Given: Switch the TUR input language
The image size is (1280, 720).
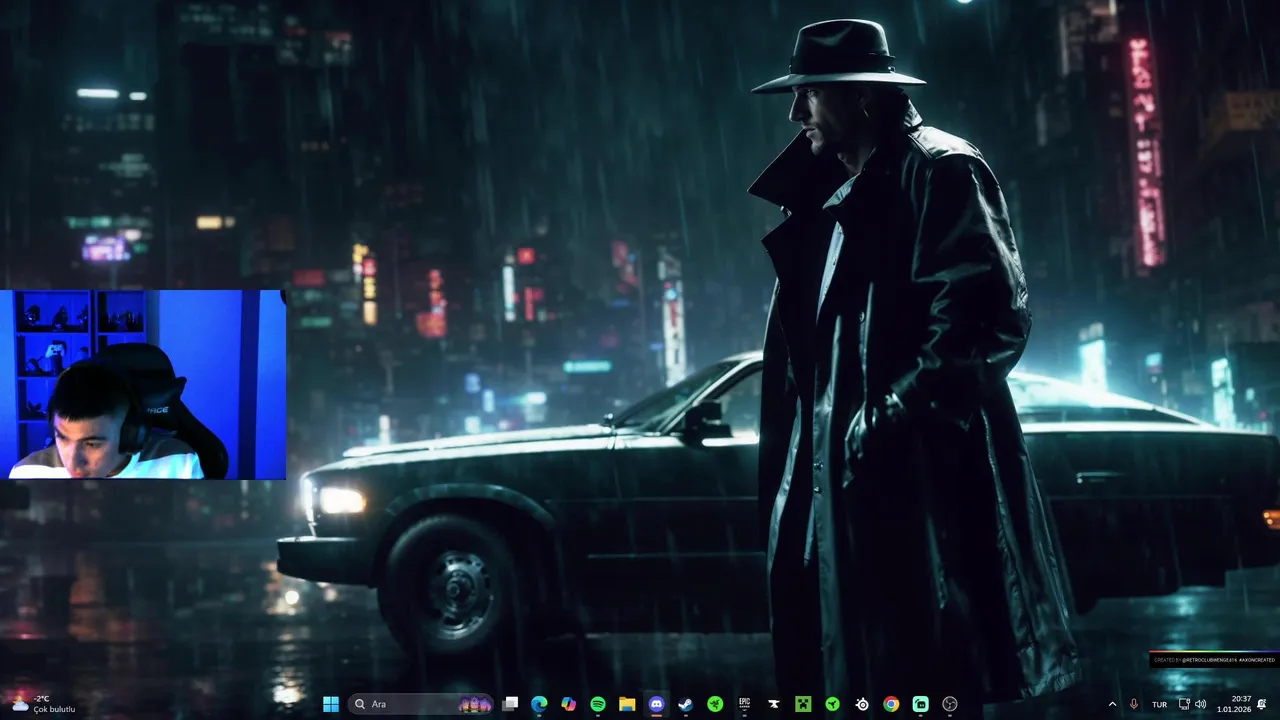Looking at the screenshot, I should pos(1159,704).
